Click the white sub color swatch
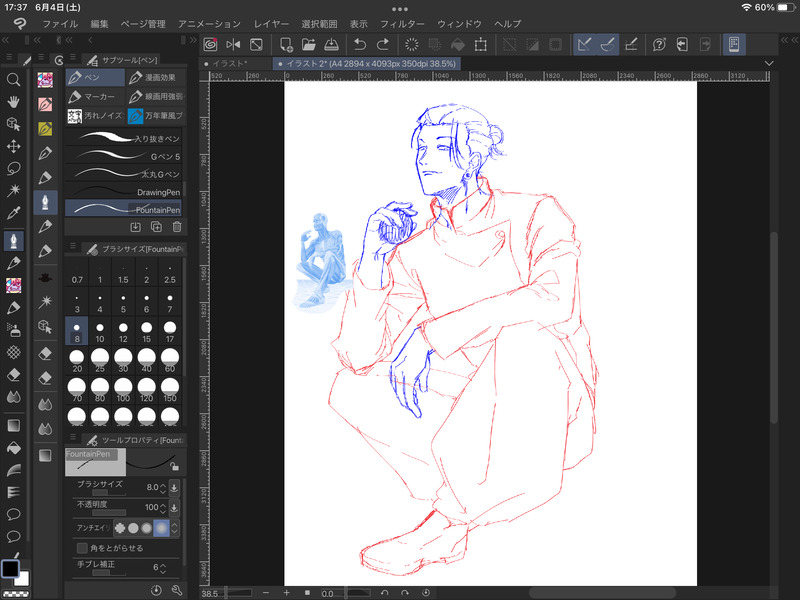This screenshot has height=600, width=800. [22, 579]
